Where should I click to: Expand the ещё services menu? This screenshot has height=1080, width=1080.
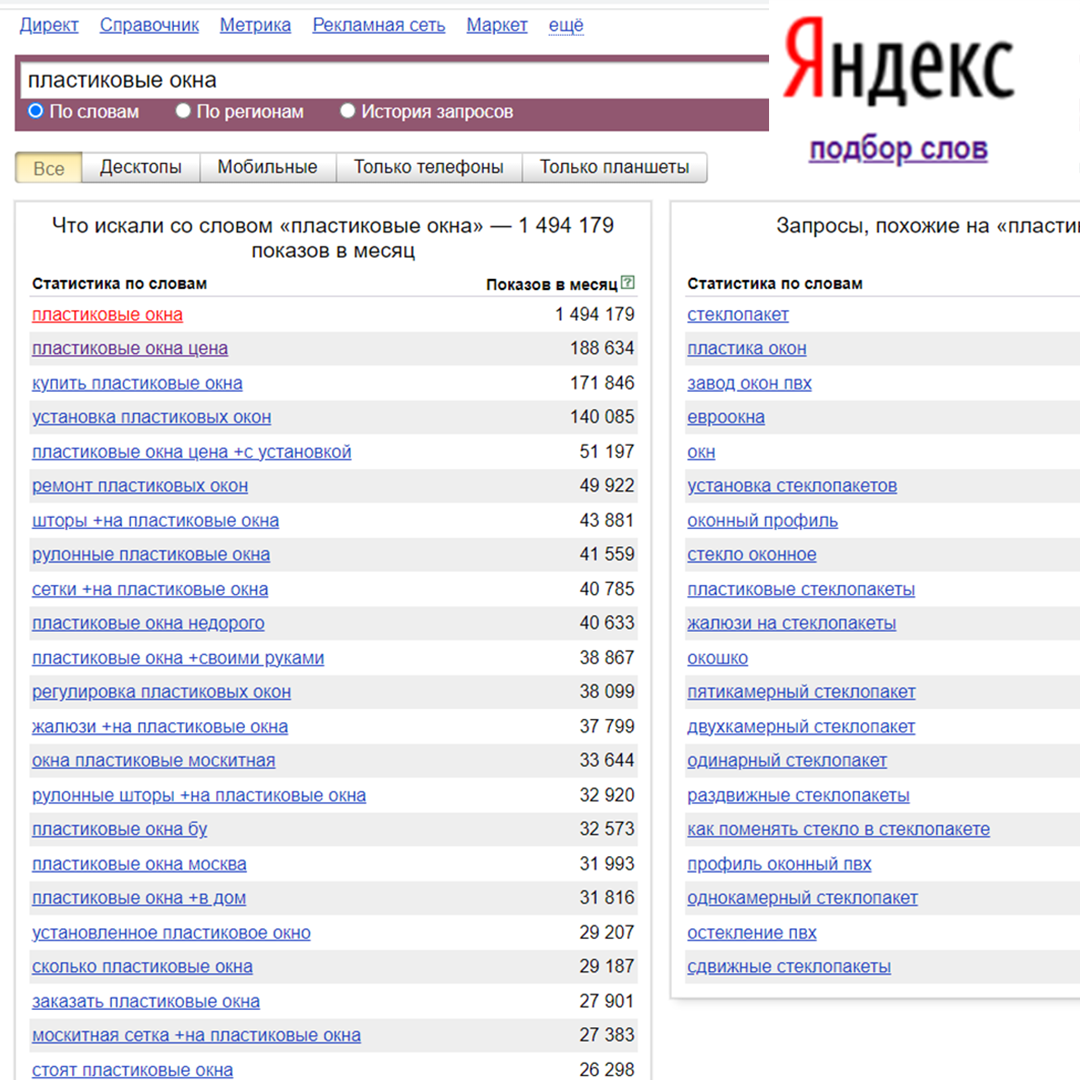(565, 25)
